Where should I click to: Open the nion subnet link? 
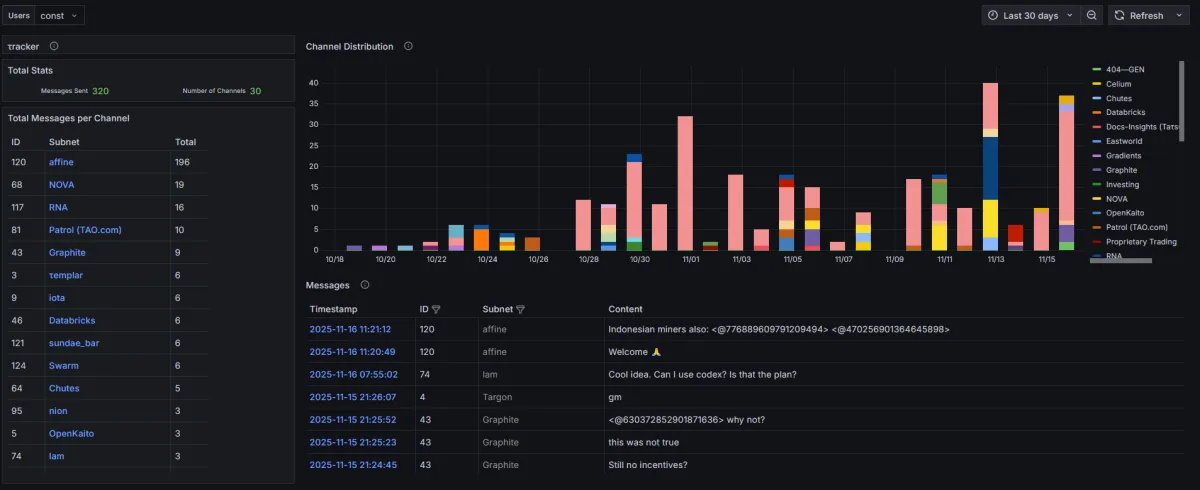click(x=58, y=411)
